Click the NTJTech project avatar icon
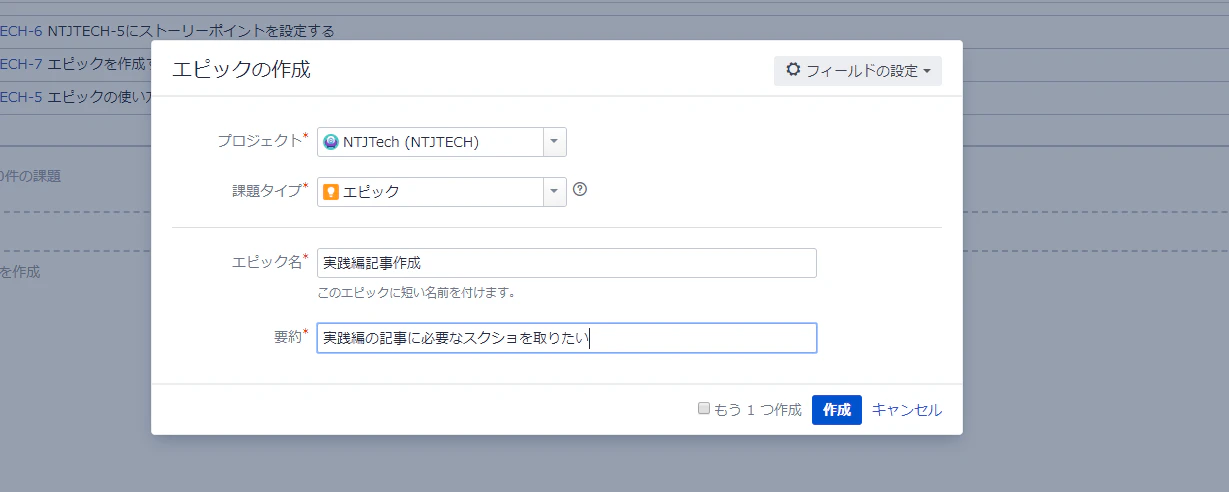1229x492 pixels. coord(331,142)
